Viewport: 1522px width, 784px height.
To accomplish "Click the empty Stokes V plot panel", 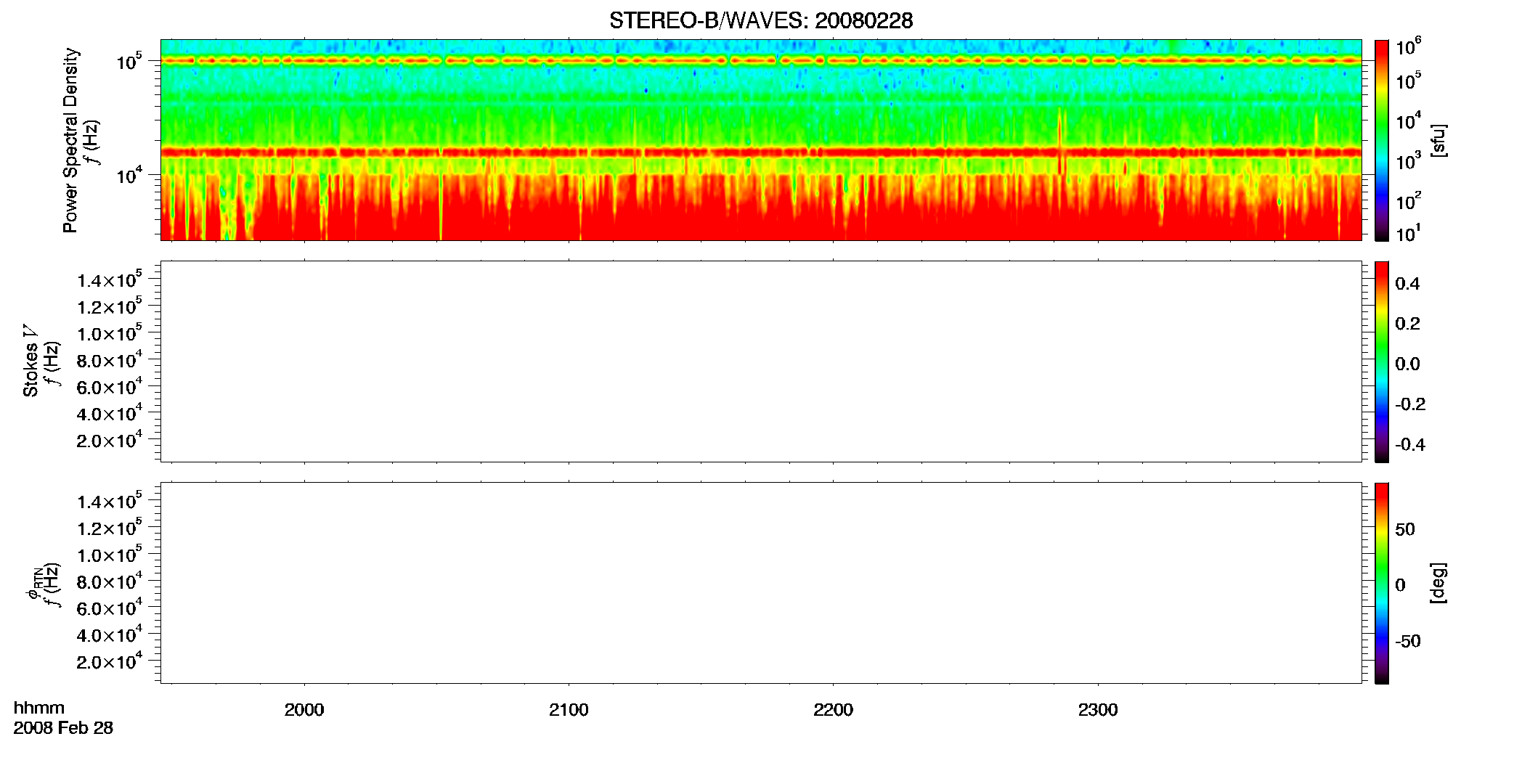I will [761, 362].
